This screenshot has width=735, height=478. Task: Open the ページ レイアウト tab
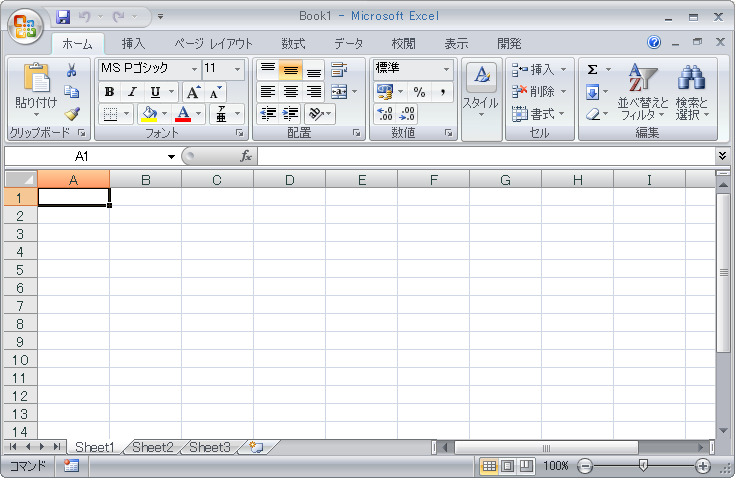tap(214, 44)
